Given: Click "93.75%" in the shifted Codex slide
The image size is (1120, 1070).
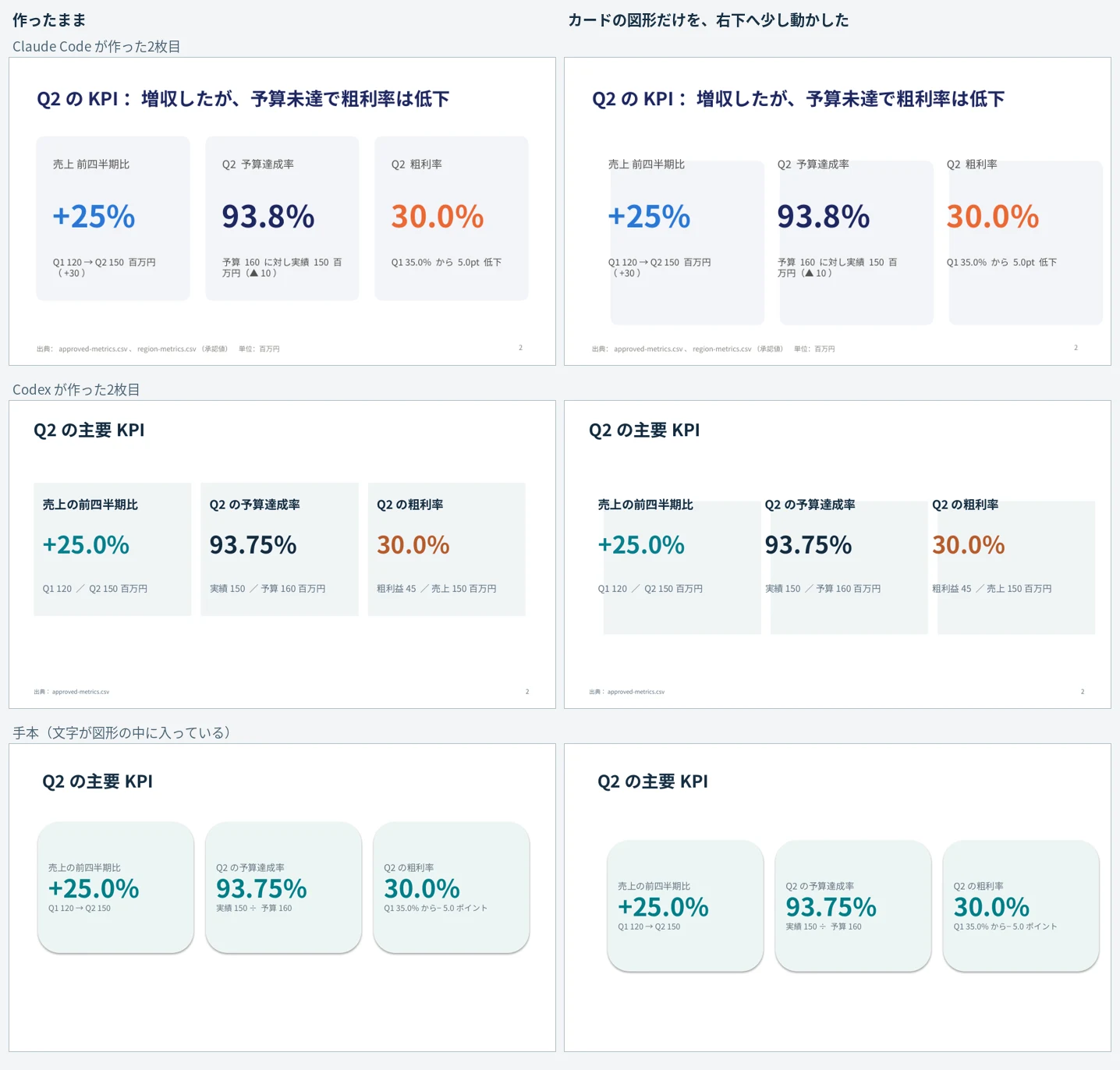Looking at the screenshot, I should (809, 545).
